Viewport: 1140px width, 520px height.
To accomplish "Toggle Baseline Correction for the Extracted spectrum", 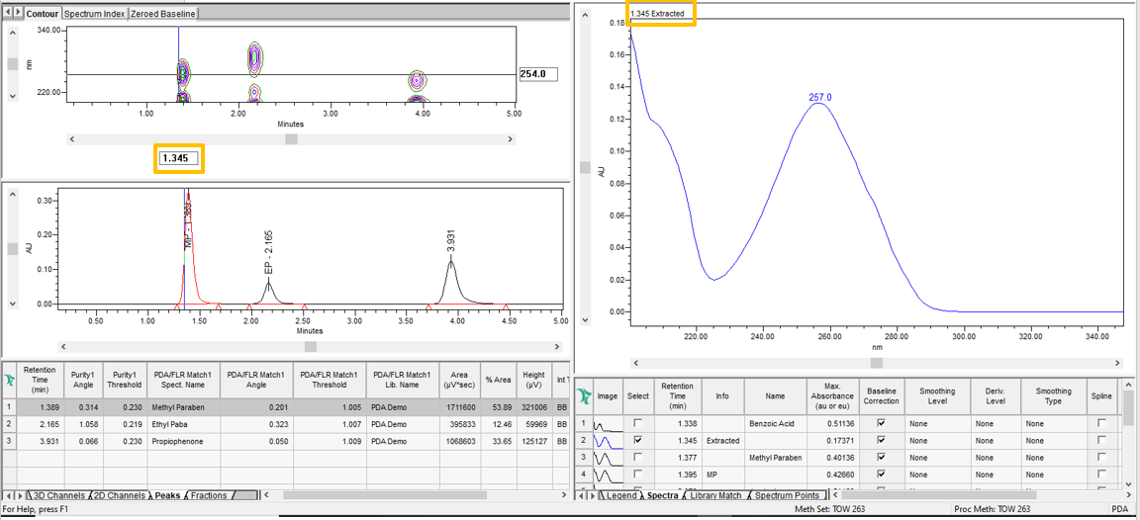I will (881, 440).
